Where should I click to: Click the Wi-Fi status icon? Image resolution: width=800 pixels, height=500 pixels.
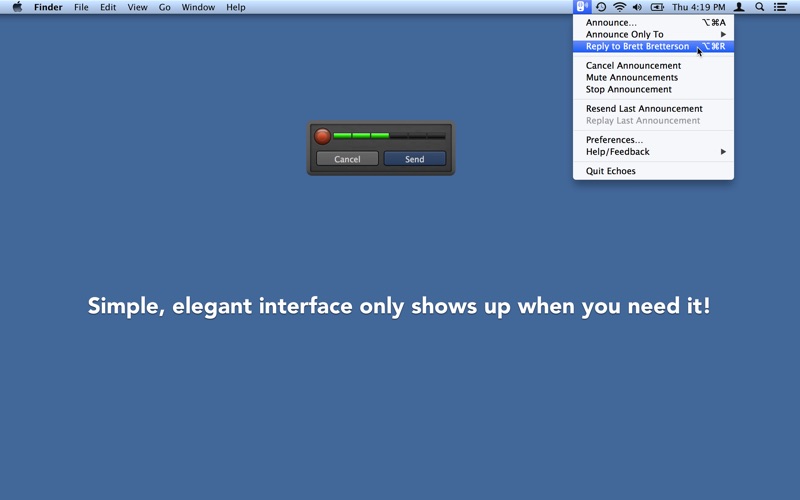click(619, 7)
